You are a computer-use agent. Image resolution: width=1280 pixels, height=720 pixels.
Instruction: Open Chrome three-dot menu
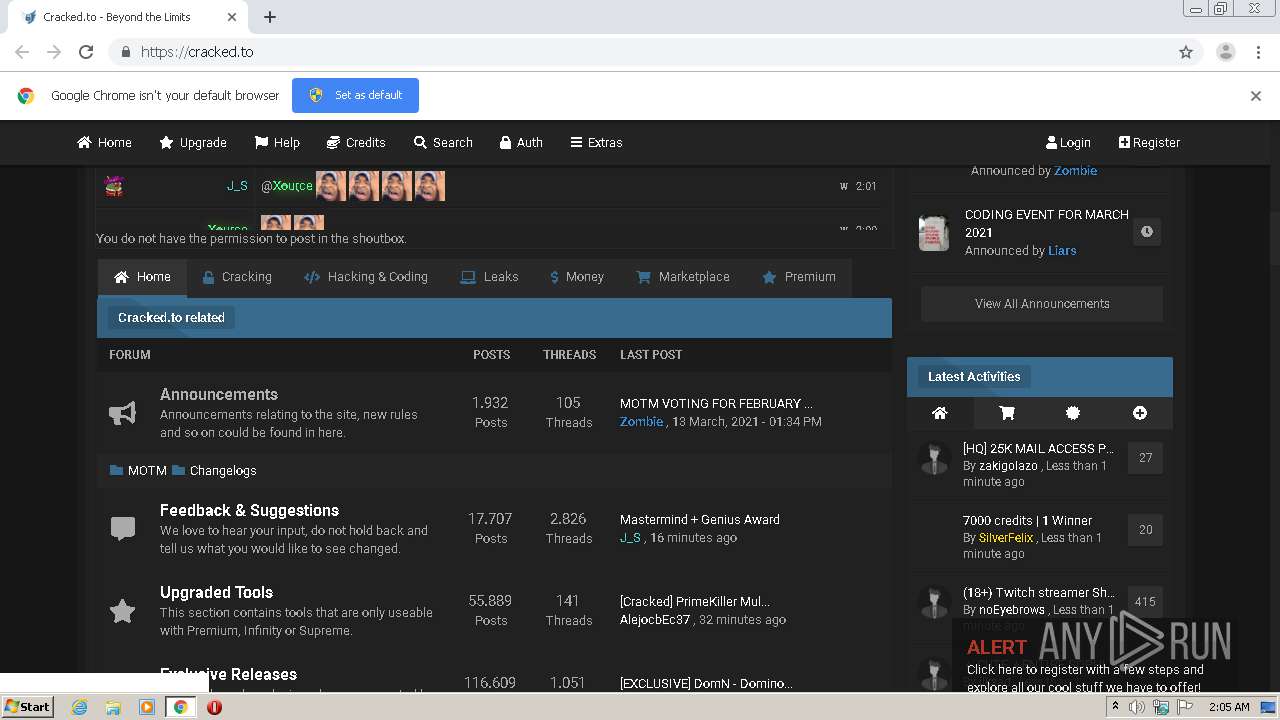click(x=1258, y=52)
